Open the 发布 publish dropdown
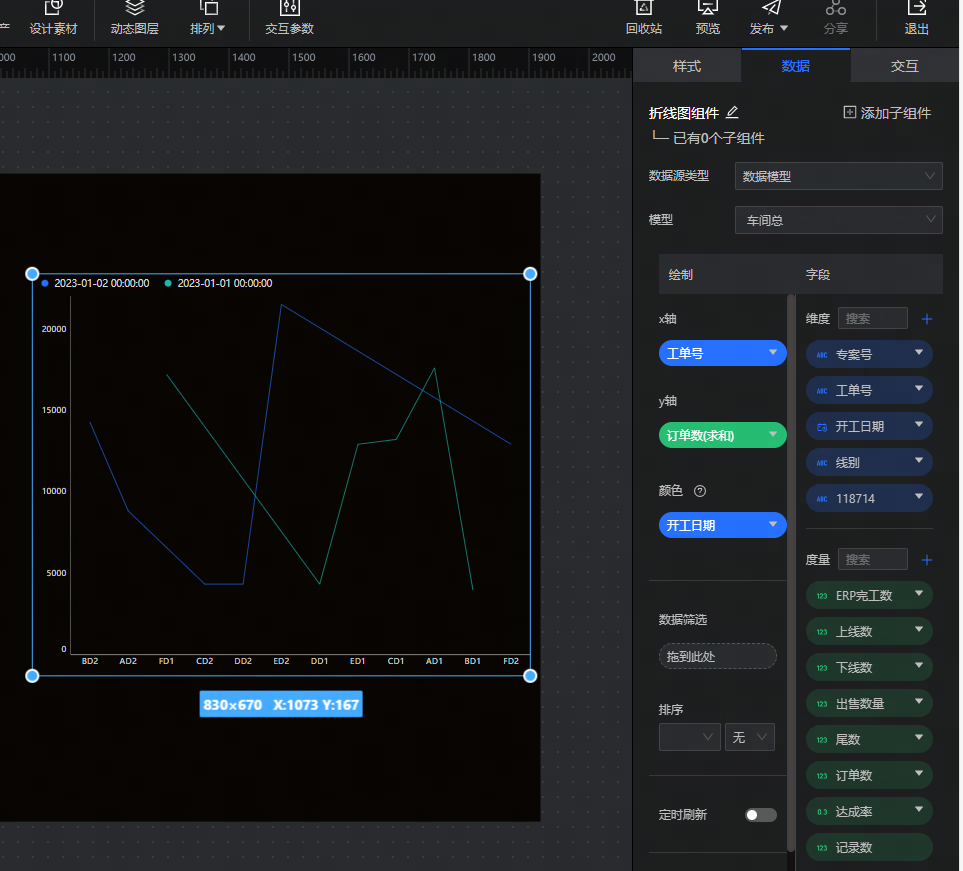This screenshot has width=963, height=871. 768,28
